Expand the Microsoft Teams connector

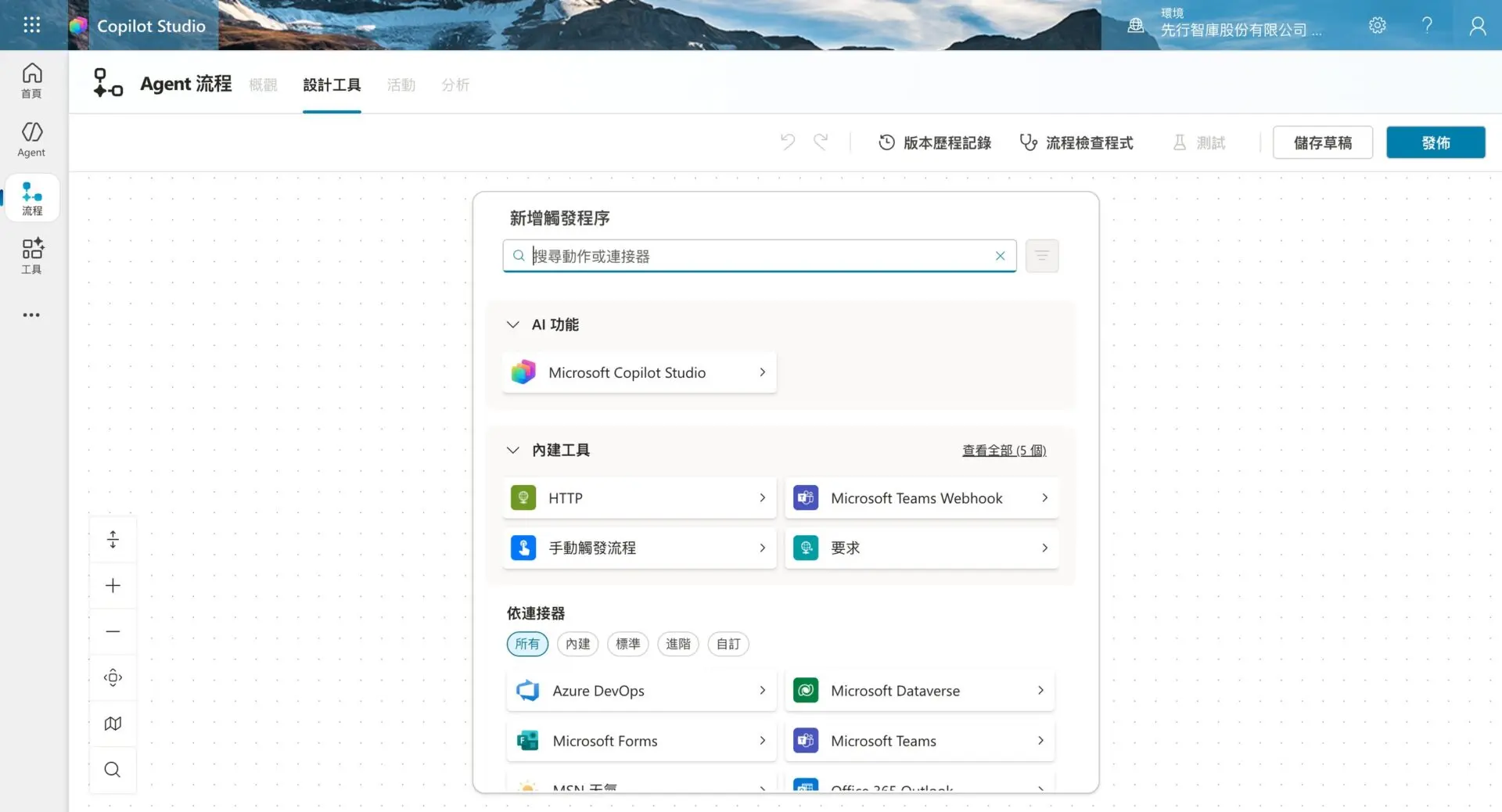tap(920, 741)
